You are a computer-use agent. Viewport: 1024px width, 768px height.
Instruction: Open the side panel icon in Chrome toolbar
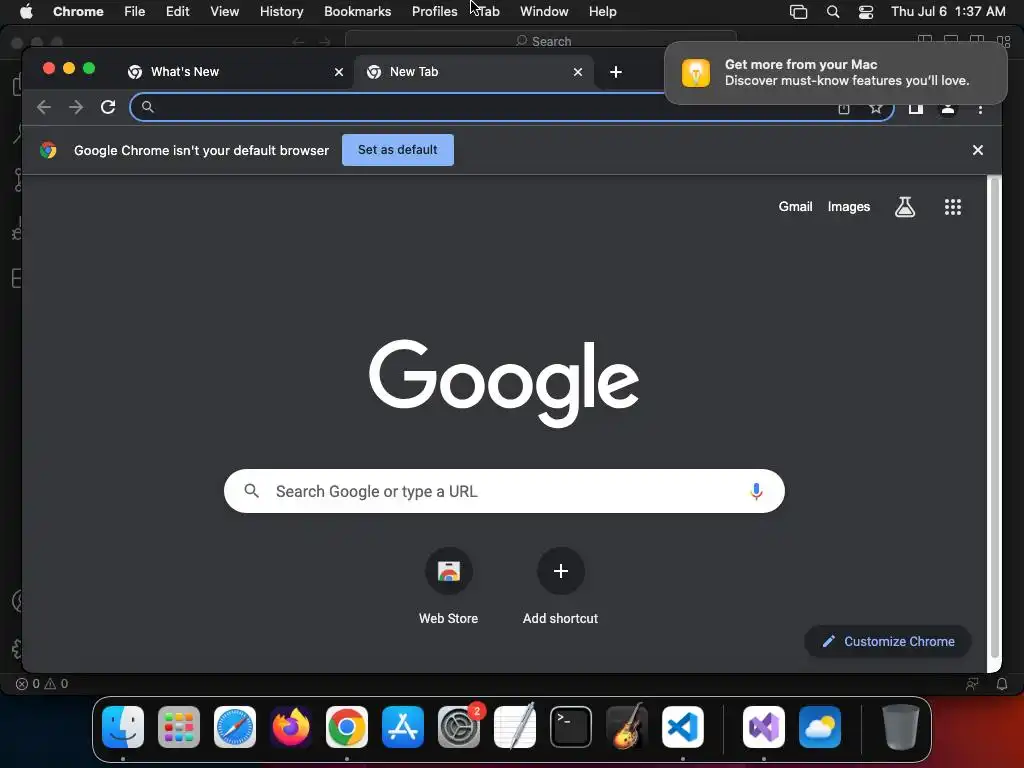pyautogui.click(x=916, y=108)
